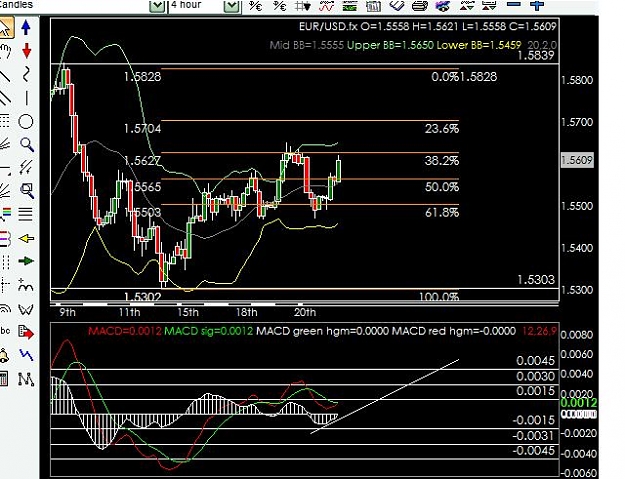
Task: Select the pointer cursor tool
Action: point(6,27)
